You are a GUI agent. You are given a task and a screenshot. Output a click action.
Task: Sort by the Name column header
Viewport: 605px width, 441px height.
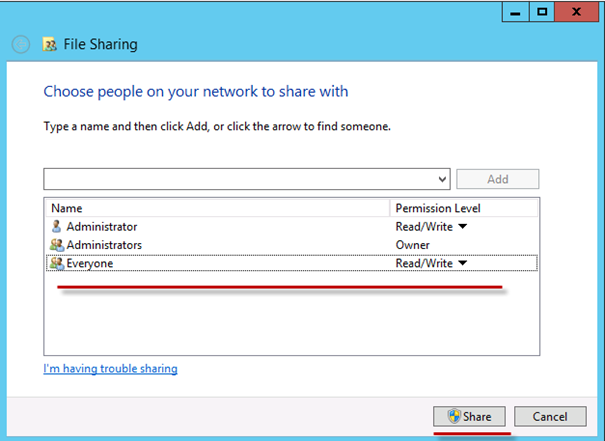[217, 208]
